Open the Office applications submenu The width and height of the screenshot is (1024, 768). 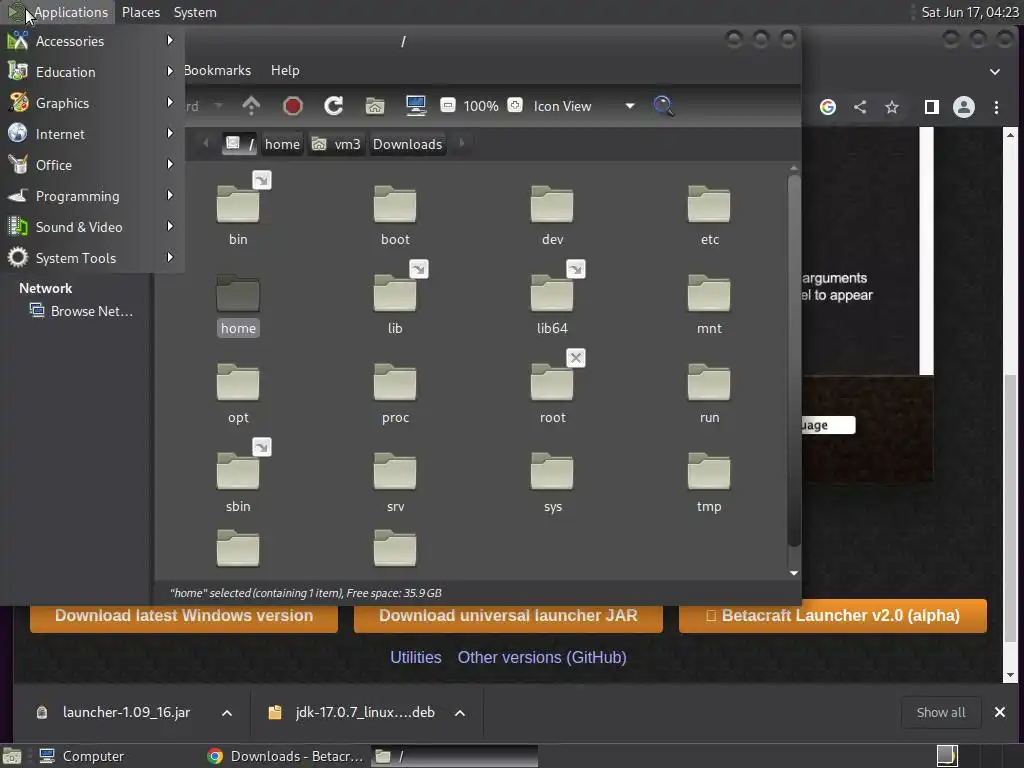pos(91,165)
